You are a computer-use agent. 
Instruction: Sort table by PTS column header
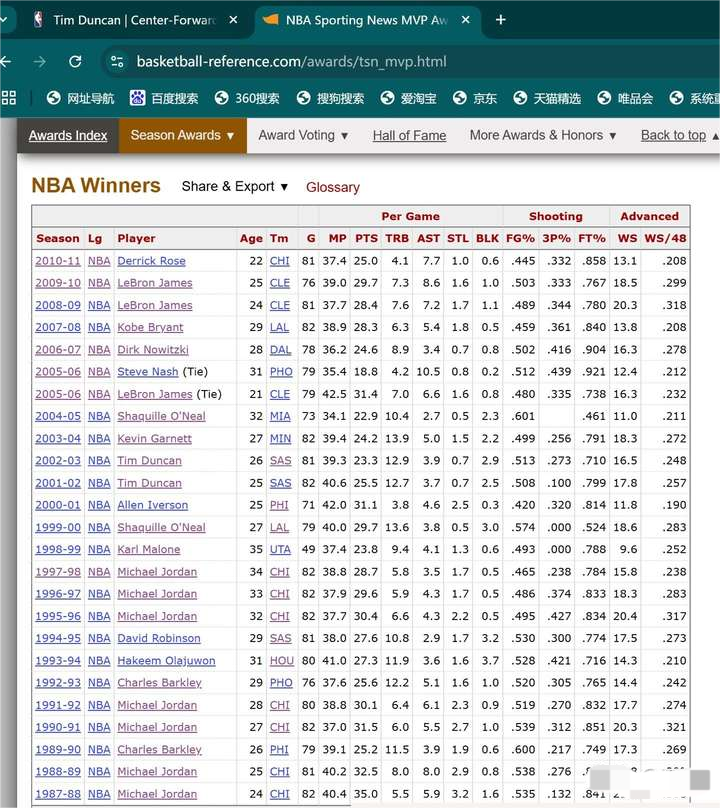click(x=366, y=239)
